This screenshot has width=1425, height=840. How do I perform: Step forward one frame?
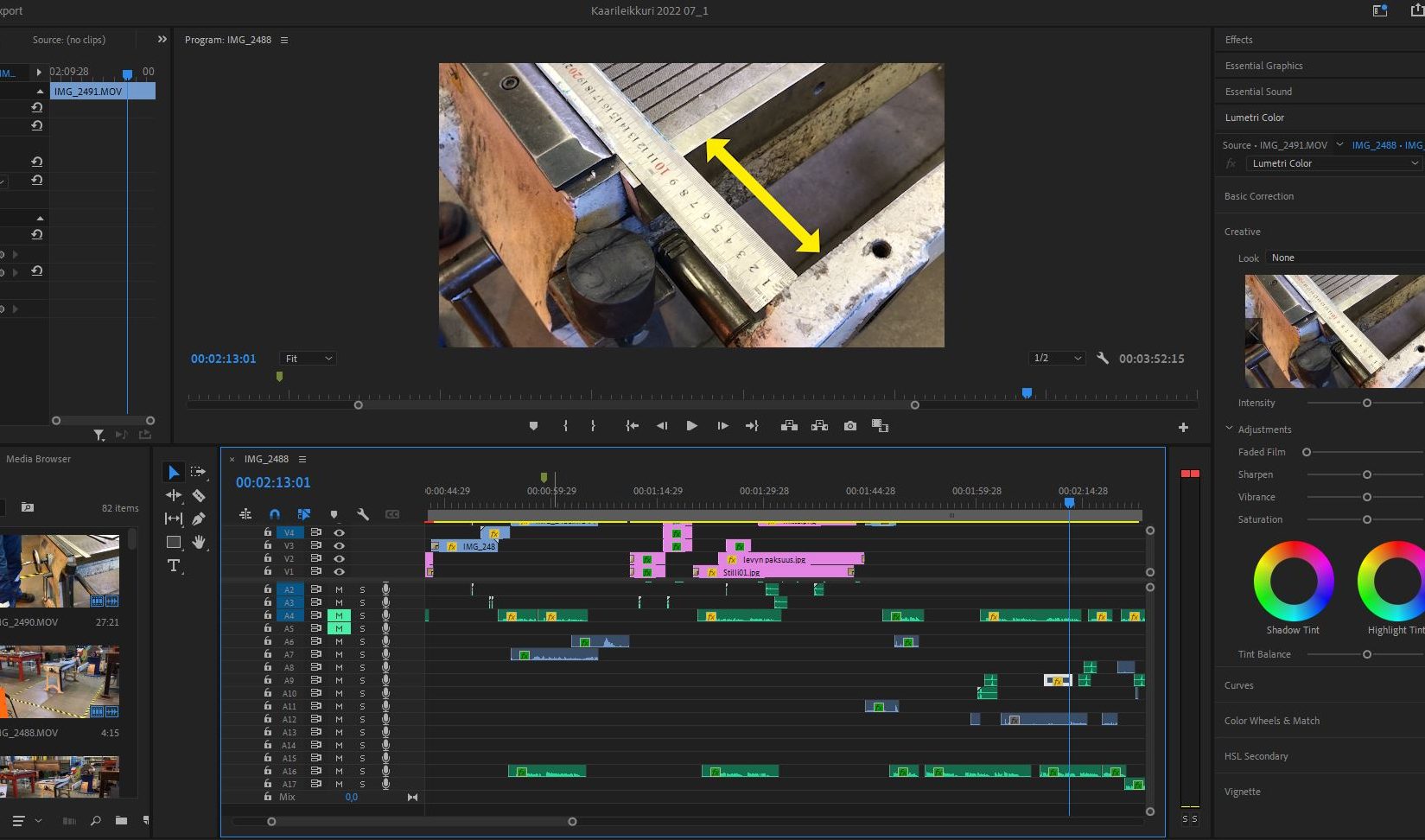[722, 426]
